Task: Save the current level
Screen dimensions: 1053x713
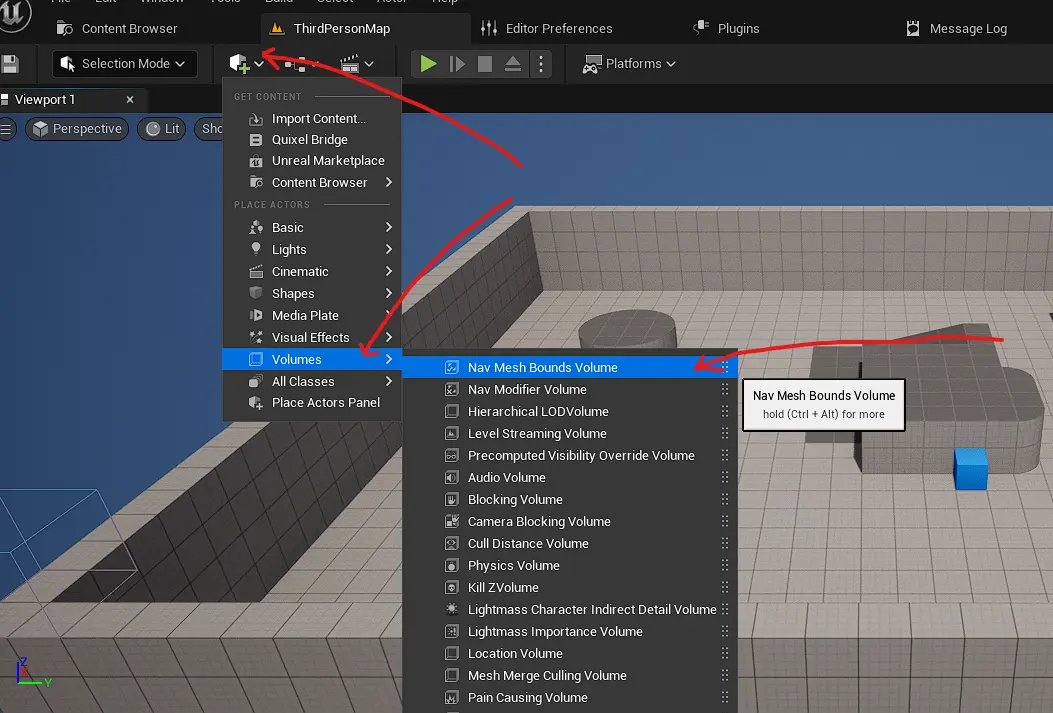Action: pyautogui.click(x=12, y=63)
